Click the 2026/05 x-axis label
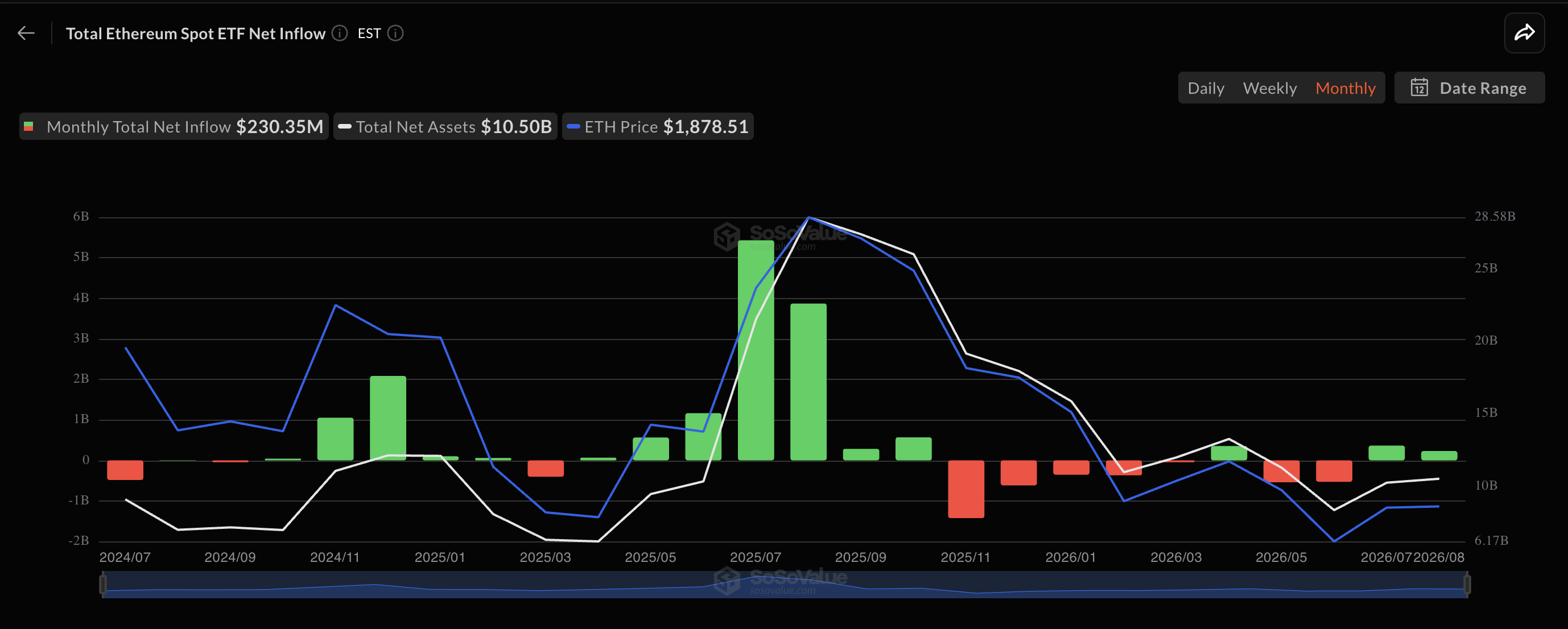Image resolution: width=1568 pixels, height=629 pixels. [x=1281, y=557]
